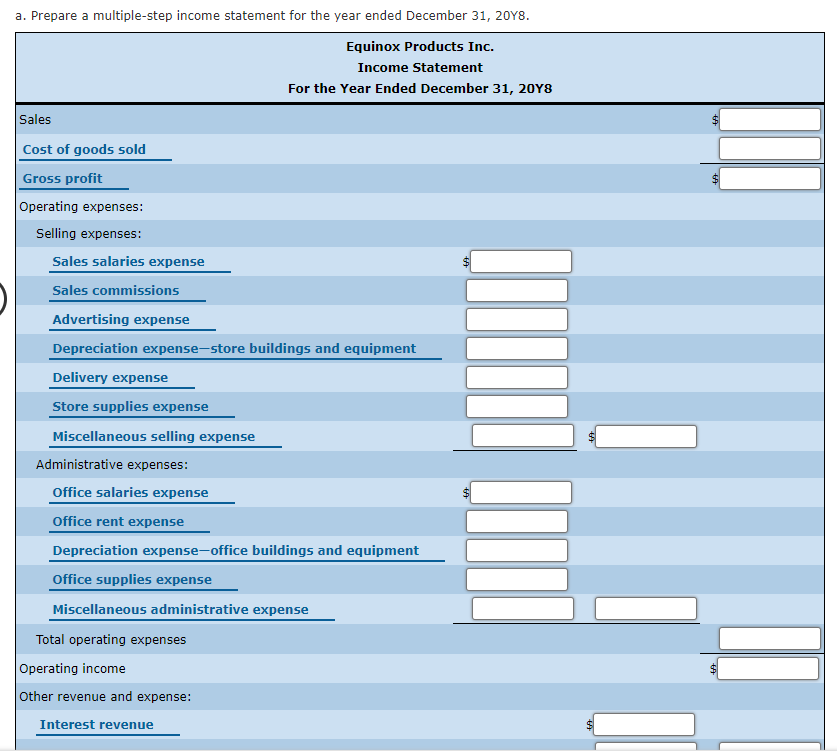The image size is (837, 751).
Task: Click the Miscellaneous administrative expense amount field
Action: click(x=523, y=608)
